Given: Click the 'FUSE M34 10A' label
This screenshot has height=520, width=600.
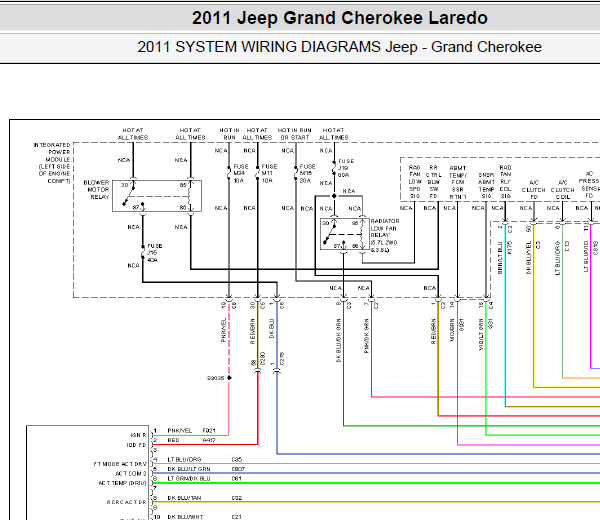Looking at the screenshot, I should point(240,173).
